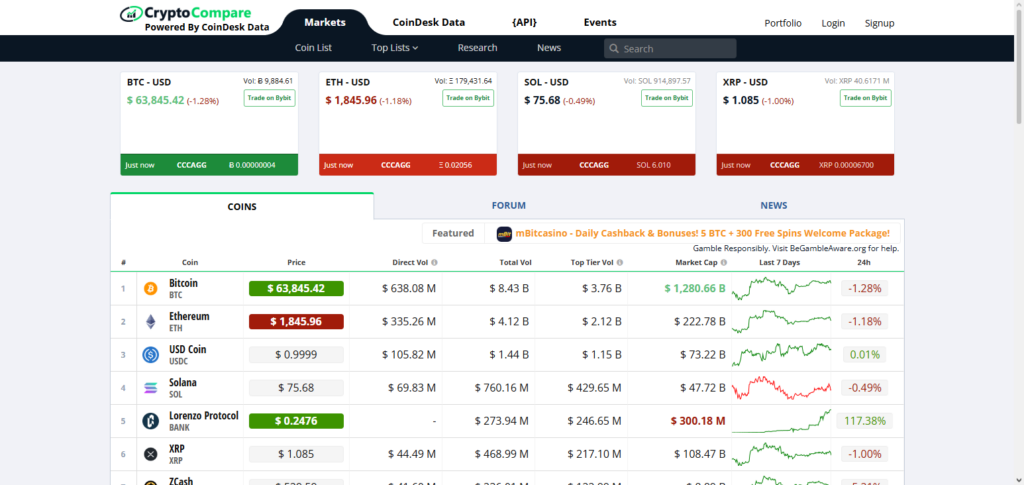This screenshot has width=1024, height=485.
Task: Open the Coin List link
Action: [313, 48]
